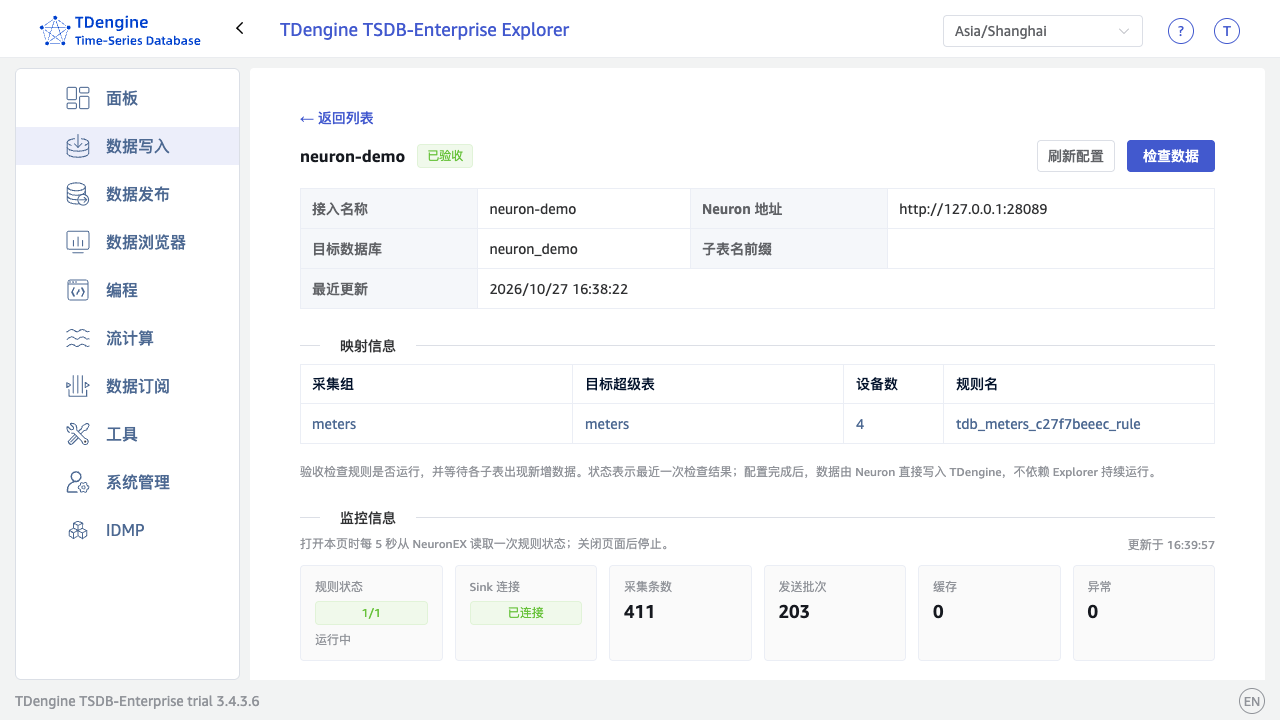Image resolution: width=1280 pixels, height=720 pixels.
Task: Click the Sink 连接 已连接 badge
Action: click(x=525, y=613)
